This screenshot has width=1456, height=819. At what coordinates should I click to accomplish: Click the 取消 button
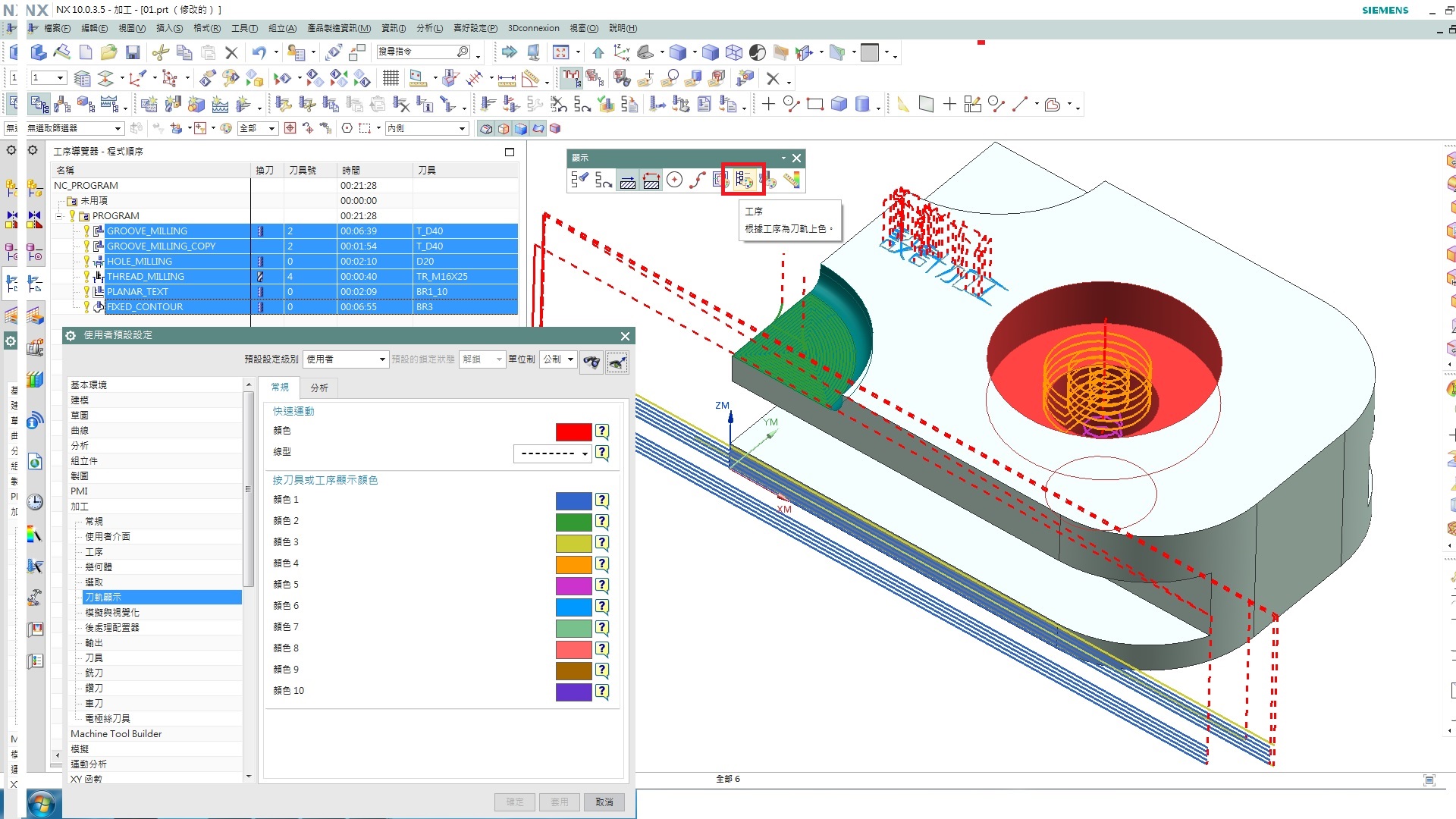tap(604, 802)
